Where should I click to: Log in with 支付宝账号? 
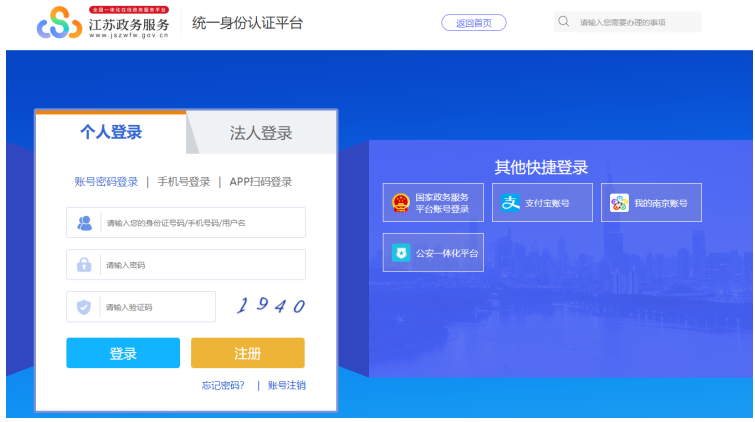(542, 203)
